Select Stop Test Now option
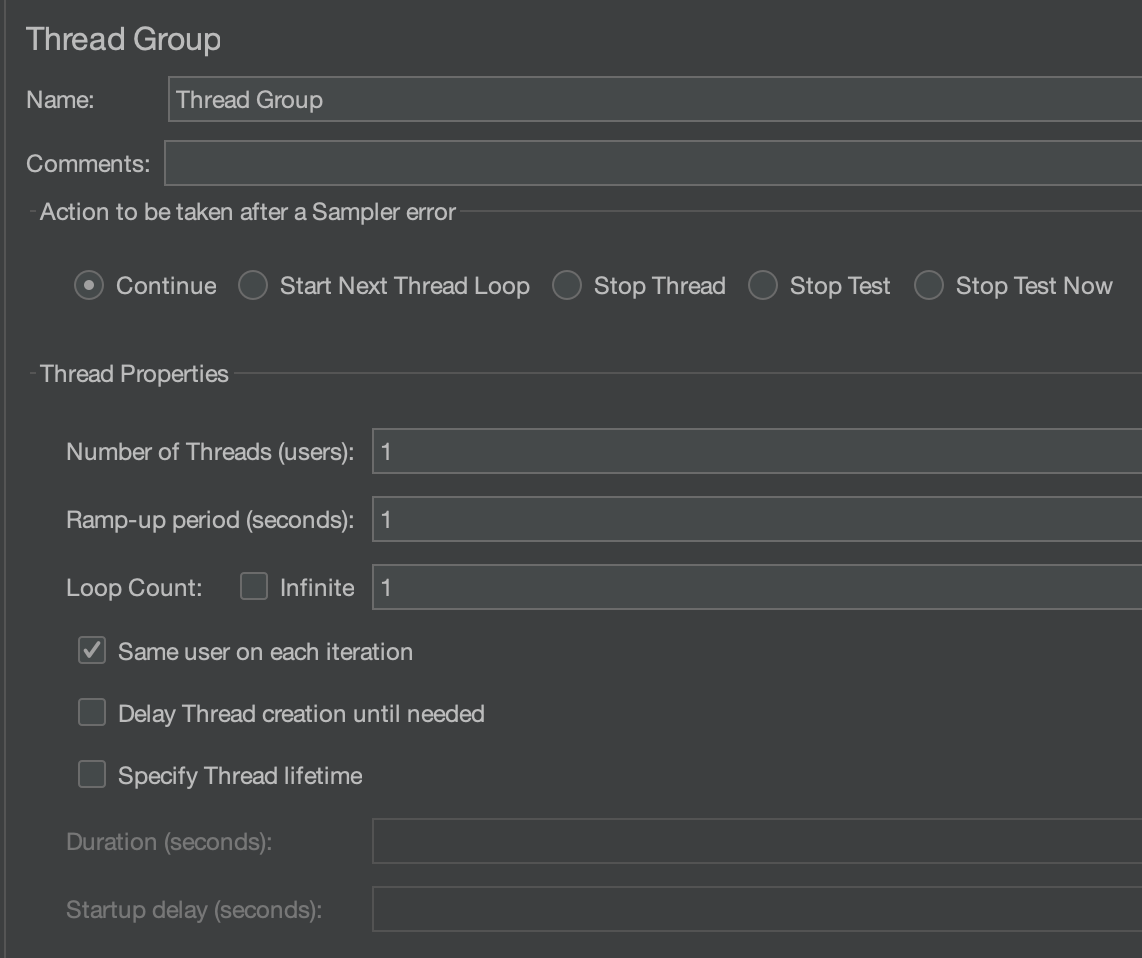The width and height of the screenshot is (1142, 958). coord(929,286)
